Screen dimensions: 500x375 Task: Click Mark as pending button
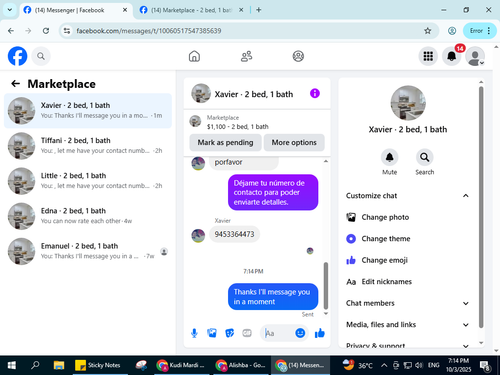click(x=225, y=142)
